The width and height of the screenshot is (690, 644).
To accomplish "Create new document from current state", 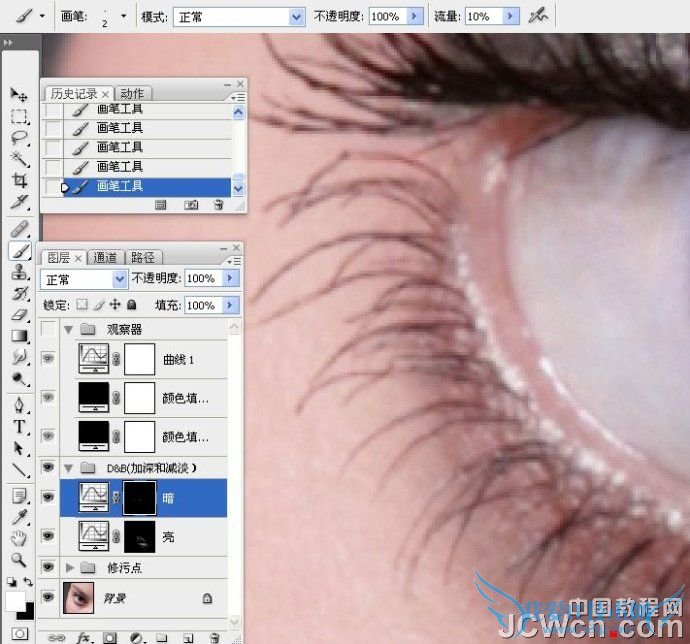I will [x=161, y=205].
